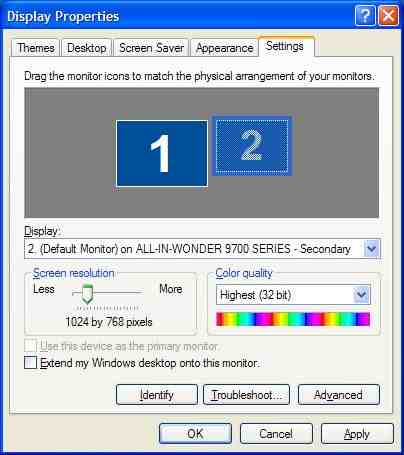Screen dimensions: 404x455
Task: Open the Display monitor dropdown arrow
Action: pos(371,249)
